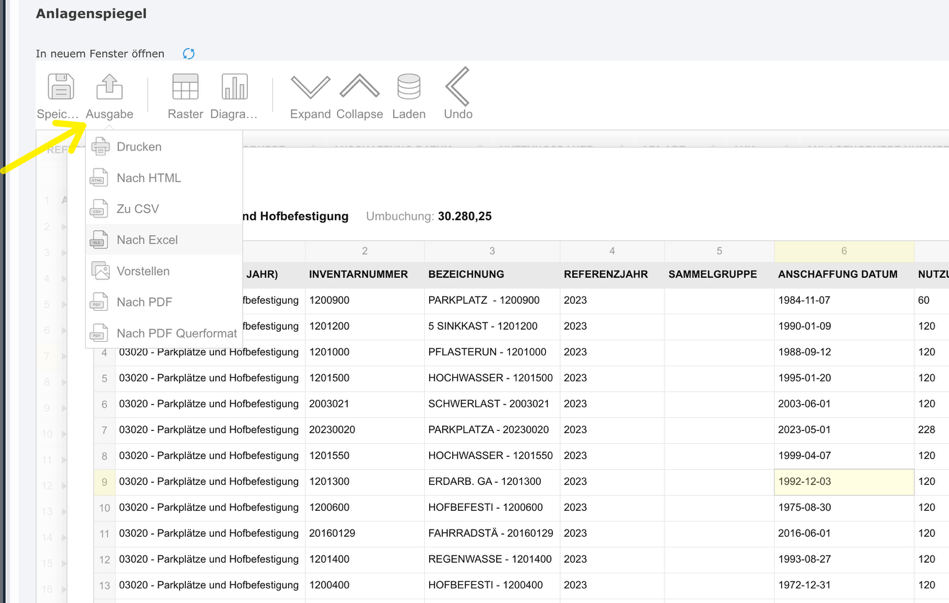
Task: Export the table Zu CSV
Action: [x=138, y=209]
